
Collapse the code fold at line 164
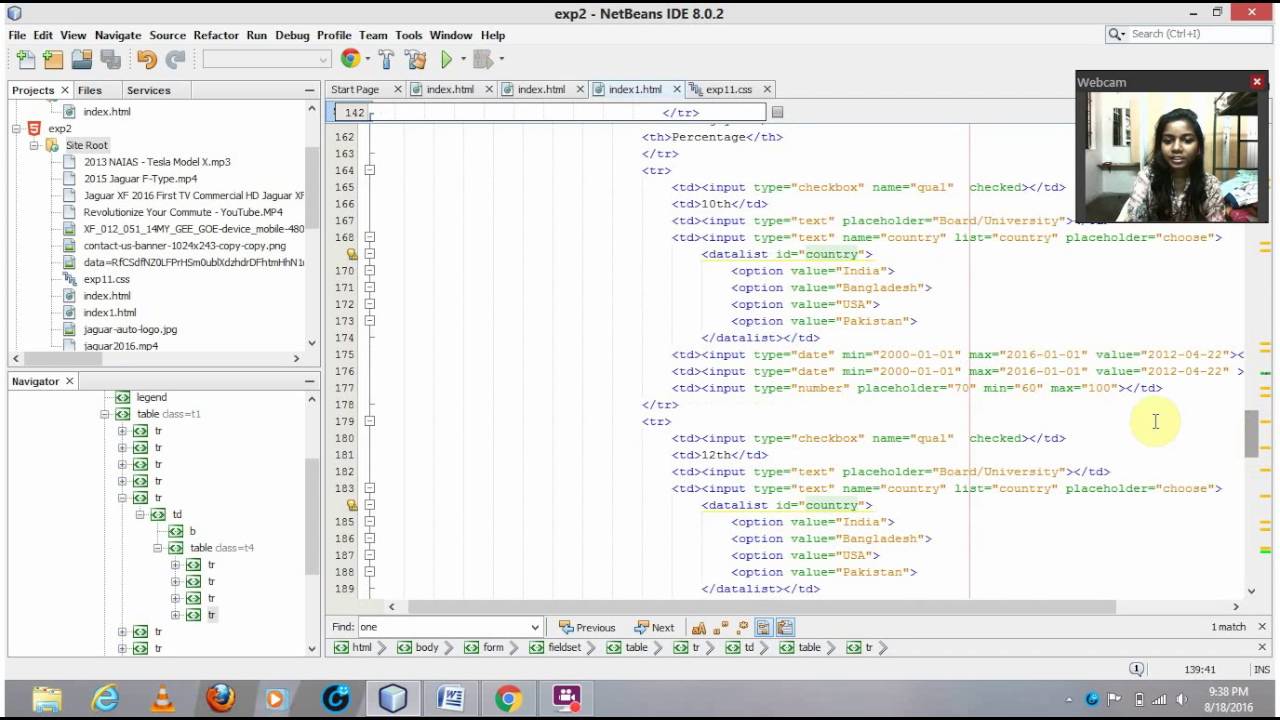point(369,170)
